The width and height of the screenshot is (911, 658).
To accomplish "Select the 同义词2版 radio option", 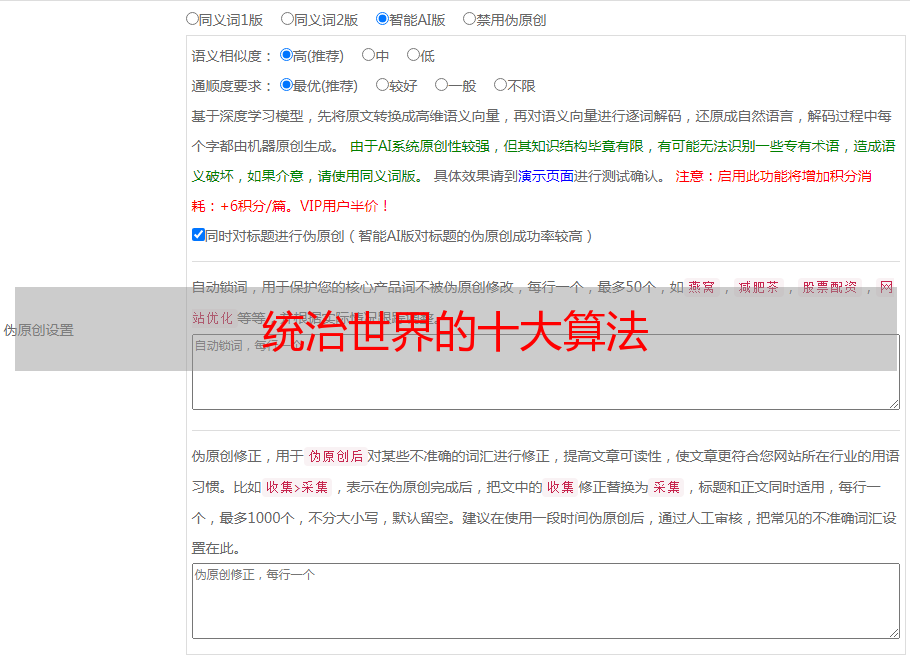I will click(288, 19).
